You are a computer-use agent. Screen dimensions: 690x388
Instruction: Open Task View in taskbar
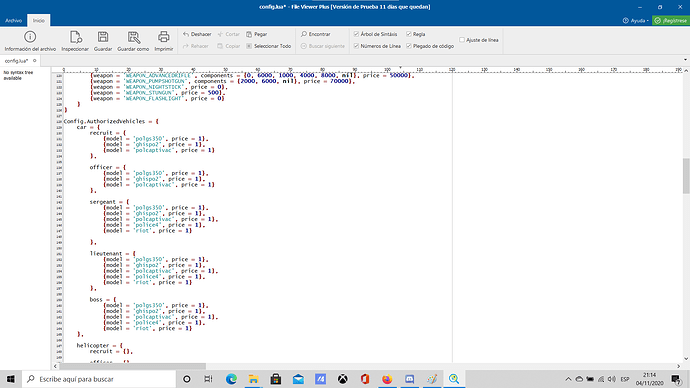tap(209, 379)
